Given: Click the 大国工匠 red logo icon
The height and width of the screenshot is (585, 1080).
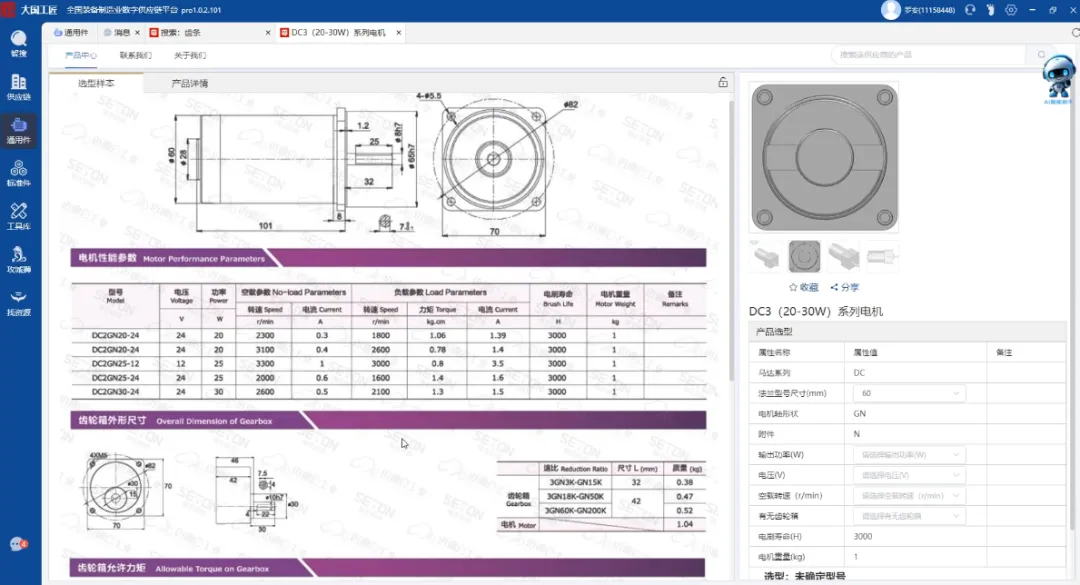Looking at the screenshot, I should [x=8, y=10].
